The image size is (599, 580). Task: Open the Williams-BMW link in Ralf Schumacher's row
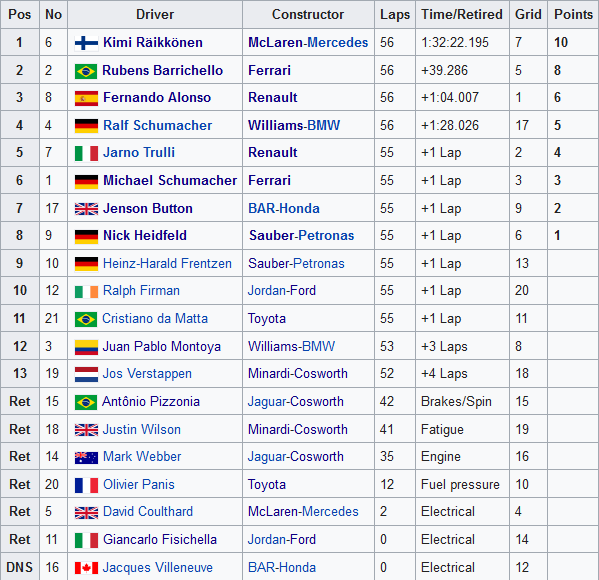[294, 125]
